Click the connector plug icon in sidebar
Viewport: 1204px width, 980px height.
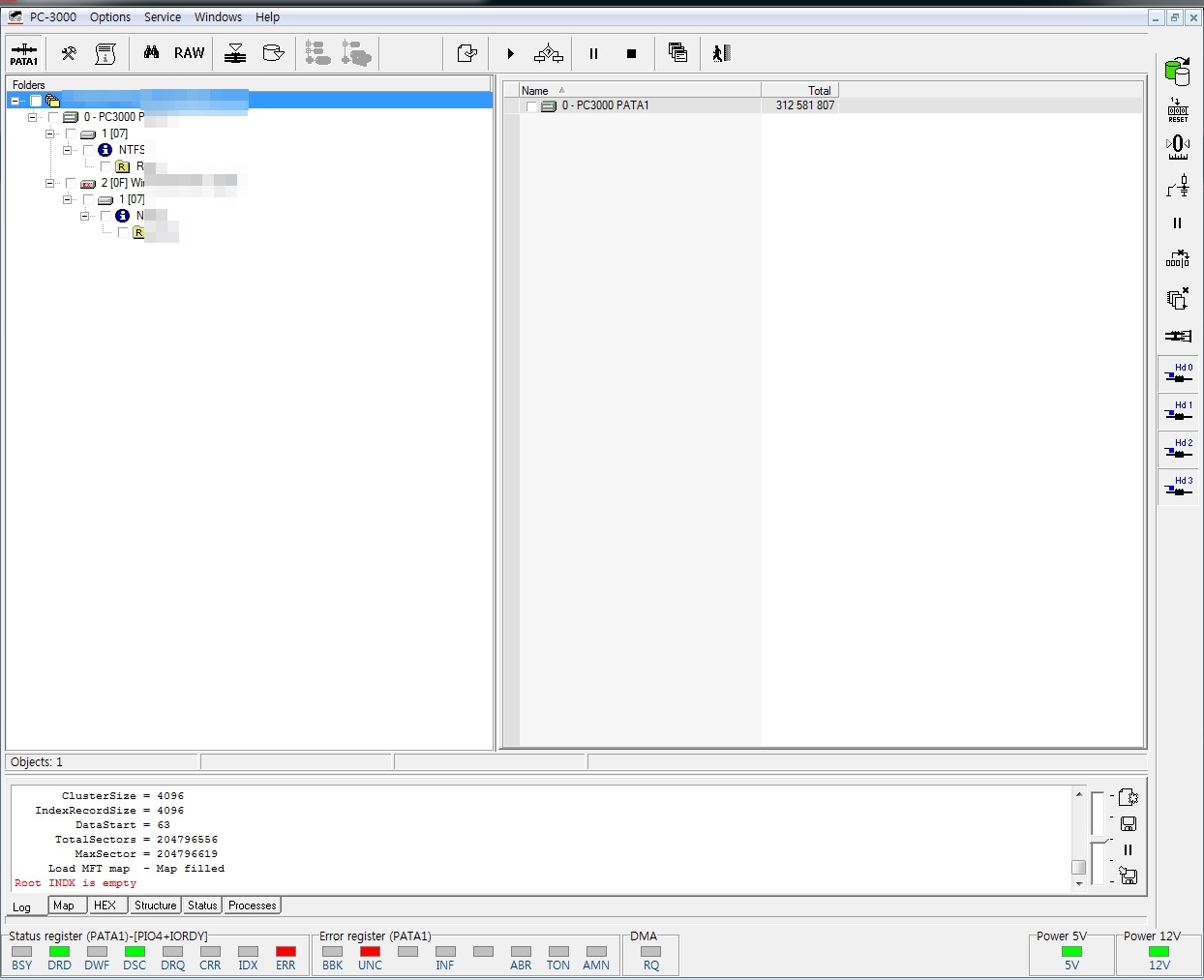(x=1178, y=336)
